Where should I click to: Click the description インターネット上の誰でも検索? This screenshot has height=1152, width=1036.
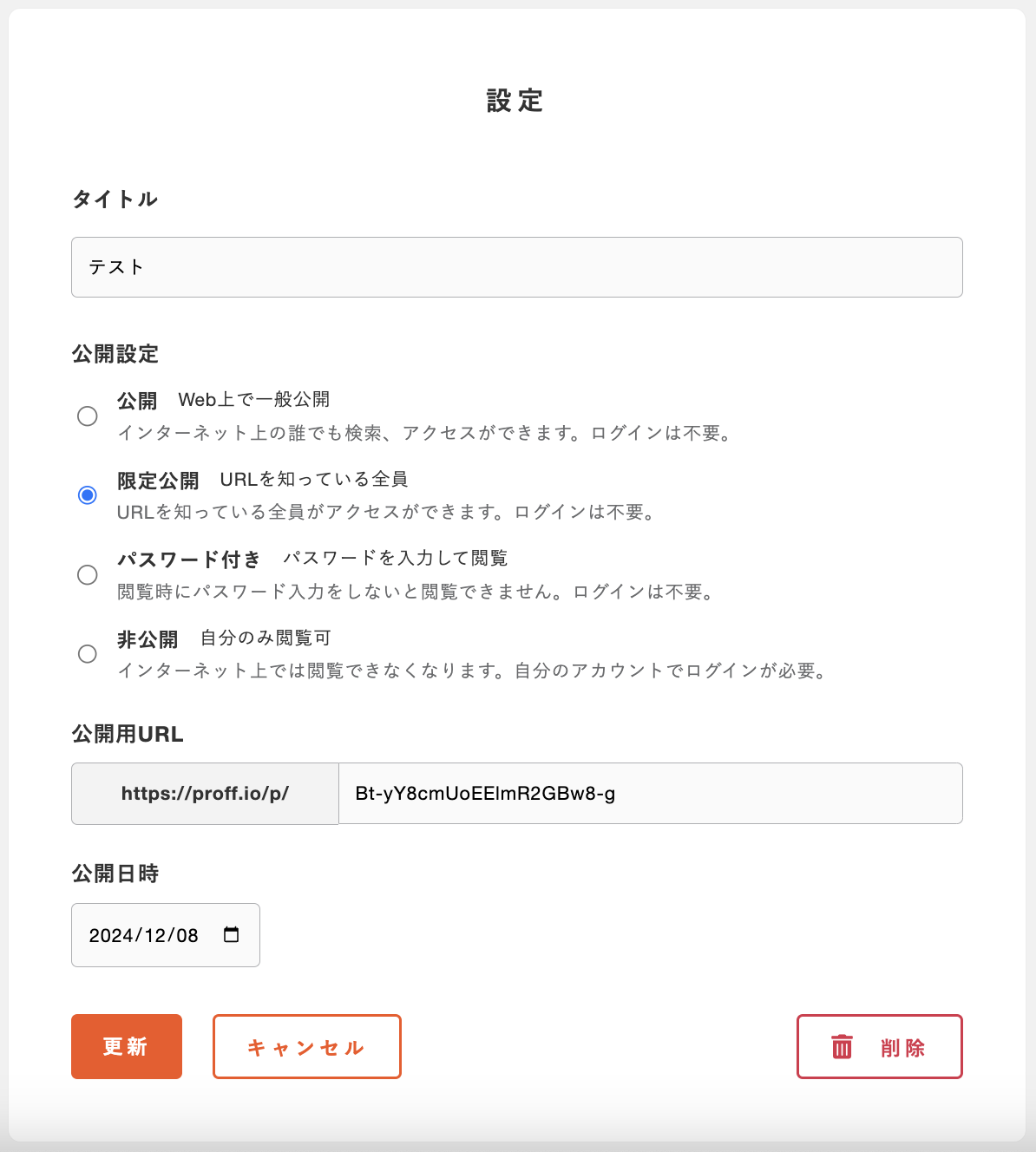tap(424, 433)
